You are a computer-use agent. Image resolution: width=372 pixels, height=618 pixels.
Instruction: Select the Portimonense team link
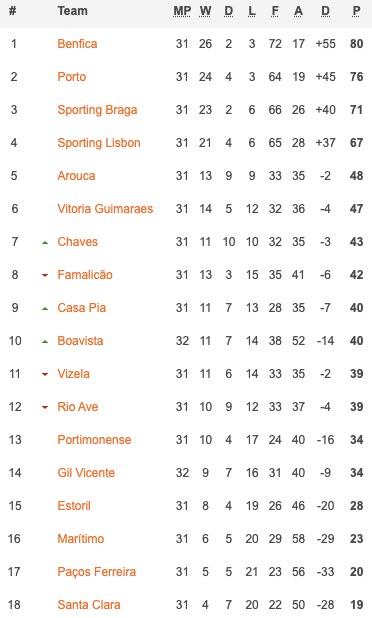coord(94,440)
